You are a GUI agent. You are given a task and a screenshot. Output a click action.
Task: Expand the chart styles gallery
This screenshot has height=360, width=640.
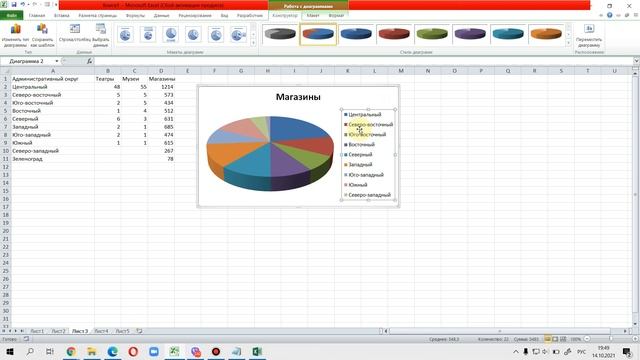568,42
